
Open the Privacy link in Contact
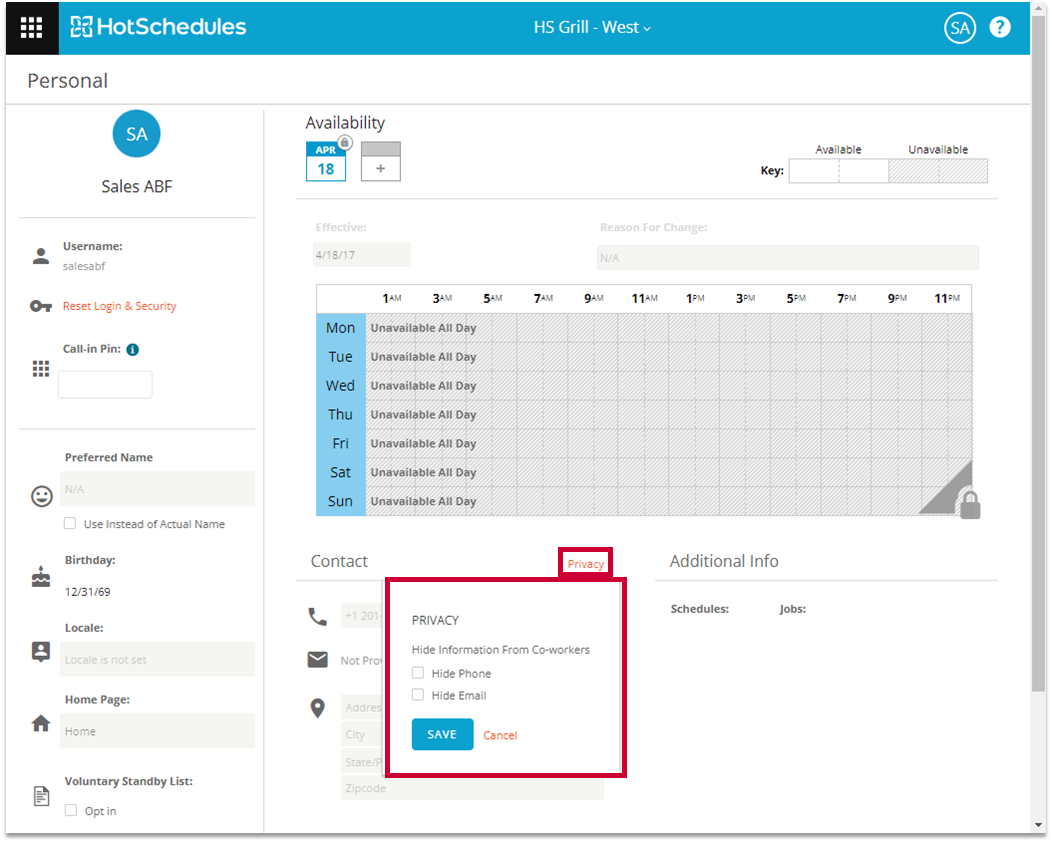tap(585, 564)
